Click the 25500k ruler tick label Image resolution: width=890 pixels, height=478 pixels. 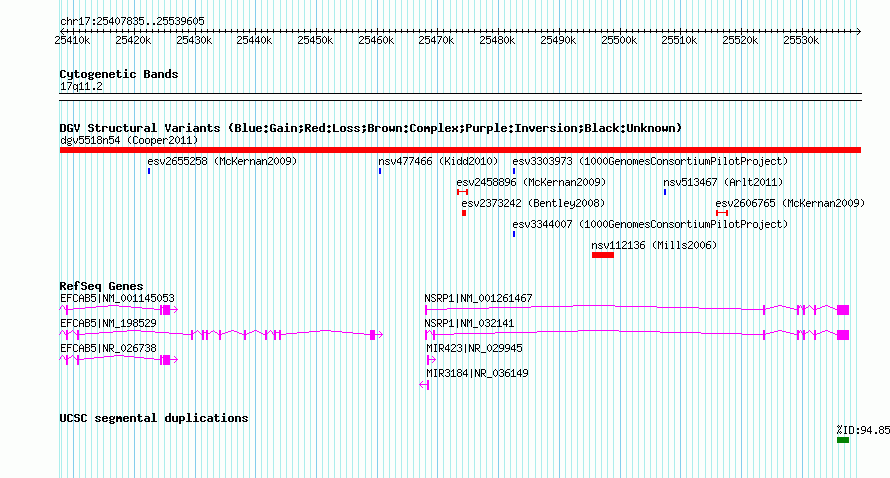(619, 40)
